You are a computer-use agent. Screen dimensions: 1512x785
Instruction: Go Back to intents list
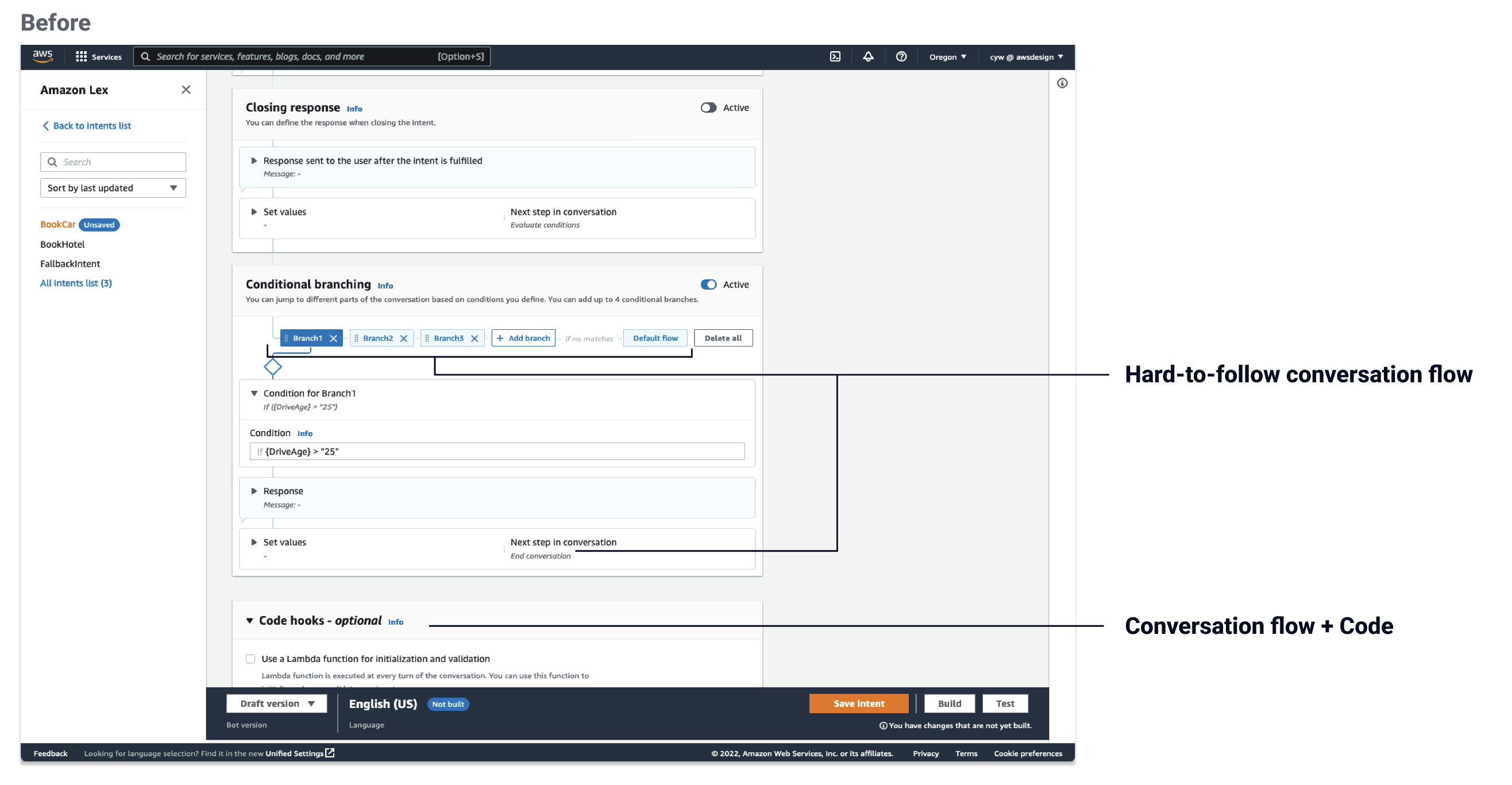[x=86, y=126]
